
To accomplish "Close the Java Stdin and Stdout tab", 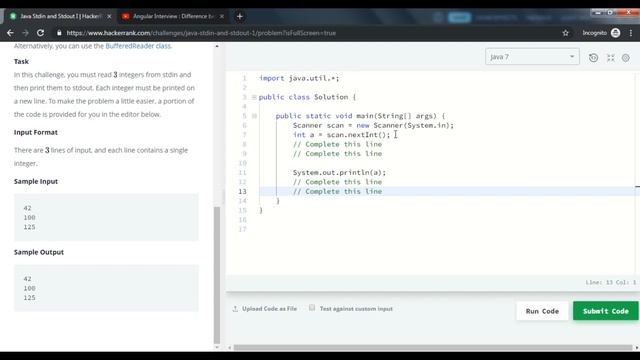I will 109,16.
